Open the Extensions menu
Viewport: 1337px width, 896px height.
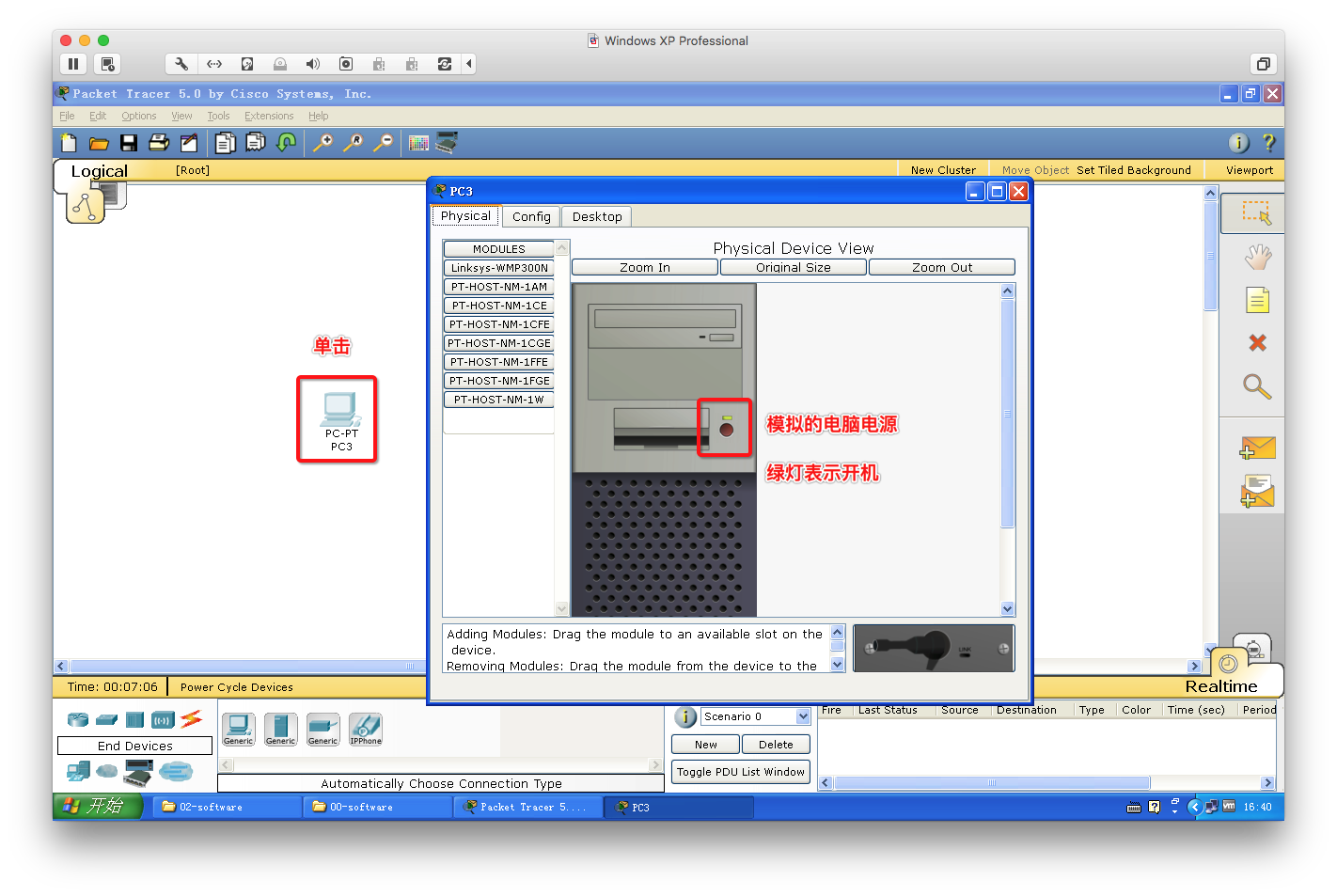(x=269, y=116)
